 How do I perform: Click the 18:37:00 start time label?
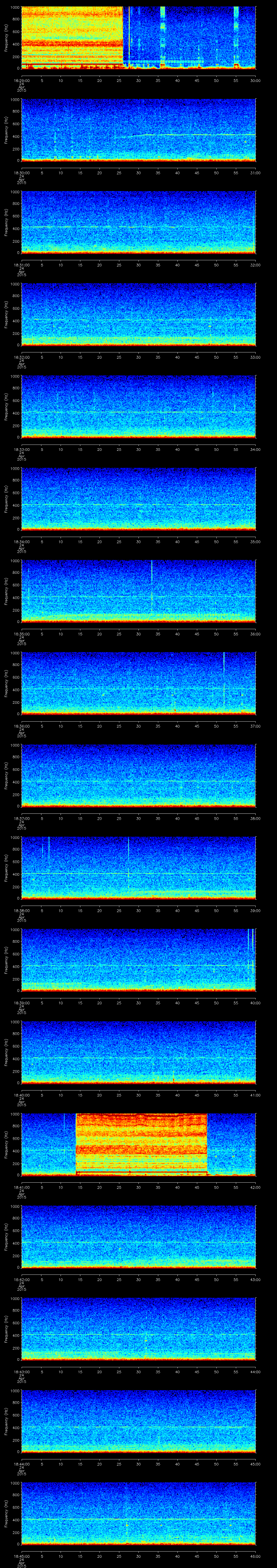tap(21, 818)
